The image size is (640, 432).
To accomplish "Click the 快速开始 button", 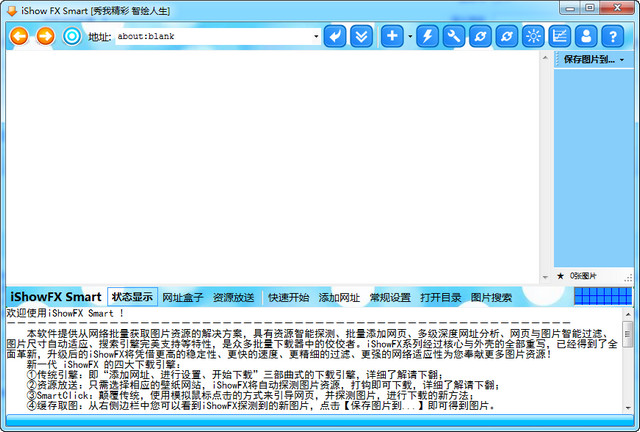I will [x=289, y=298].
